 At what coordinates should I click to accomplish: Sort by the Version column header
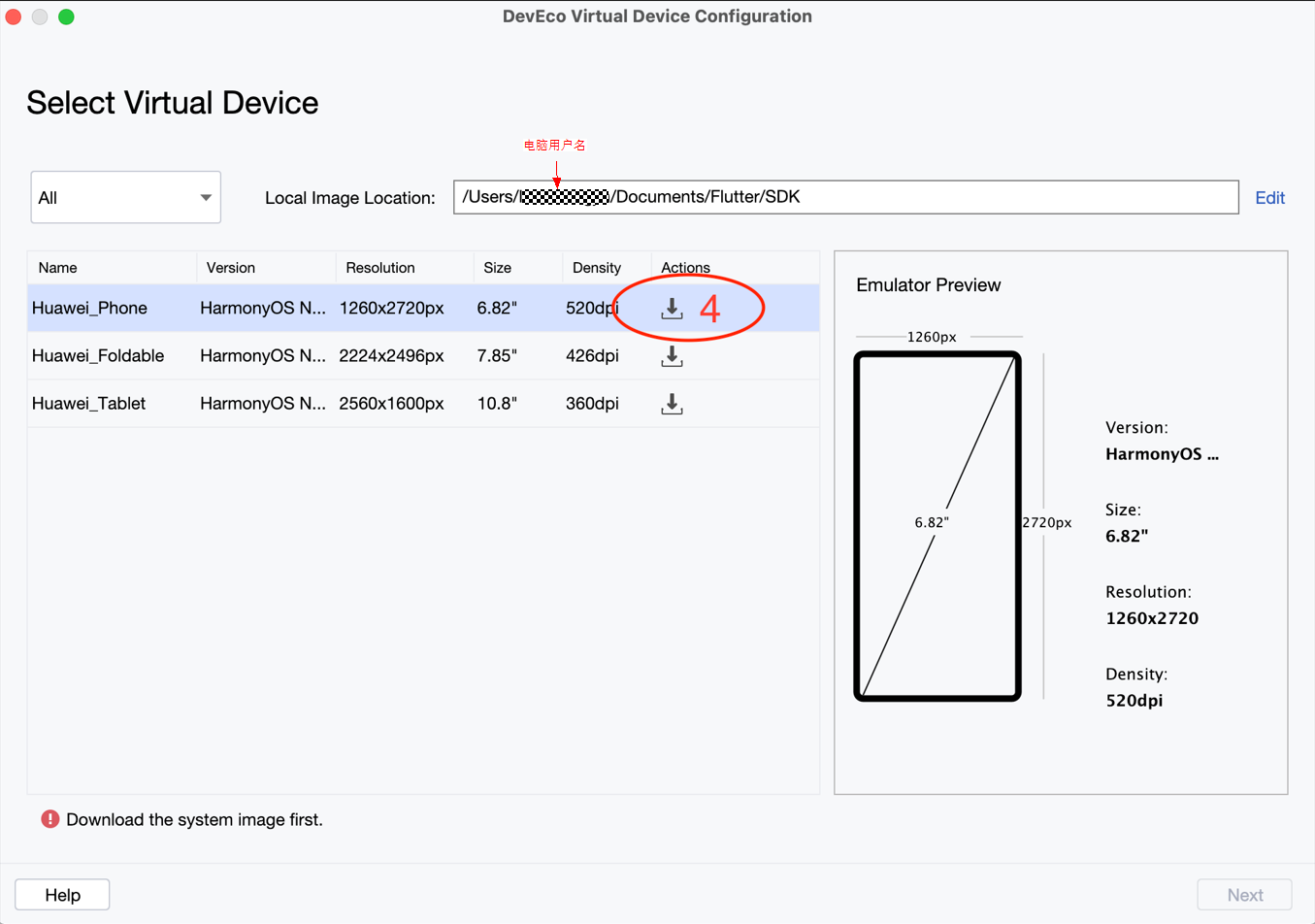tap(231, 268)
